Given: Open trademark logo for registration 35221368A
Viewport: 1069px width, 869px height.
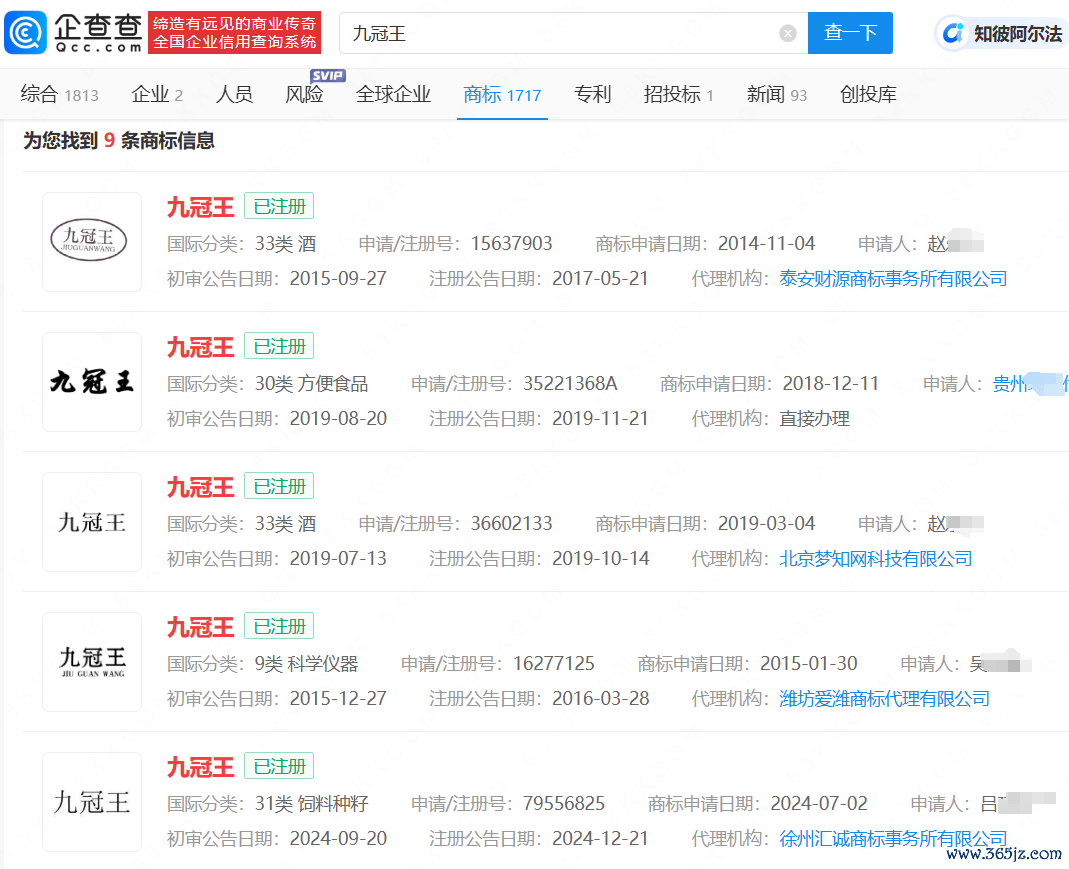Looking at the screenshot, I should (x=92, y=382).
